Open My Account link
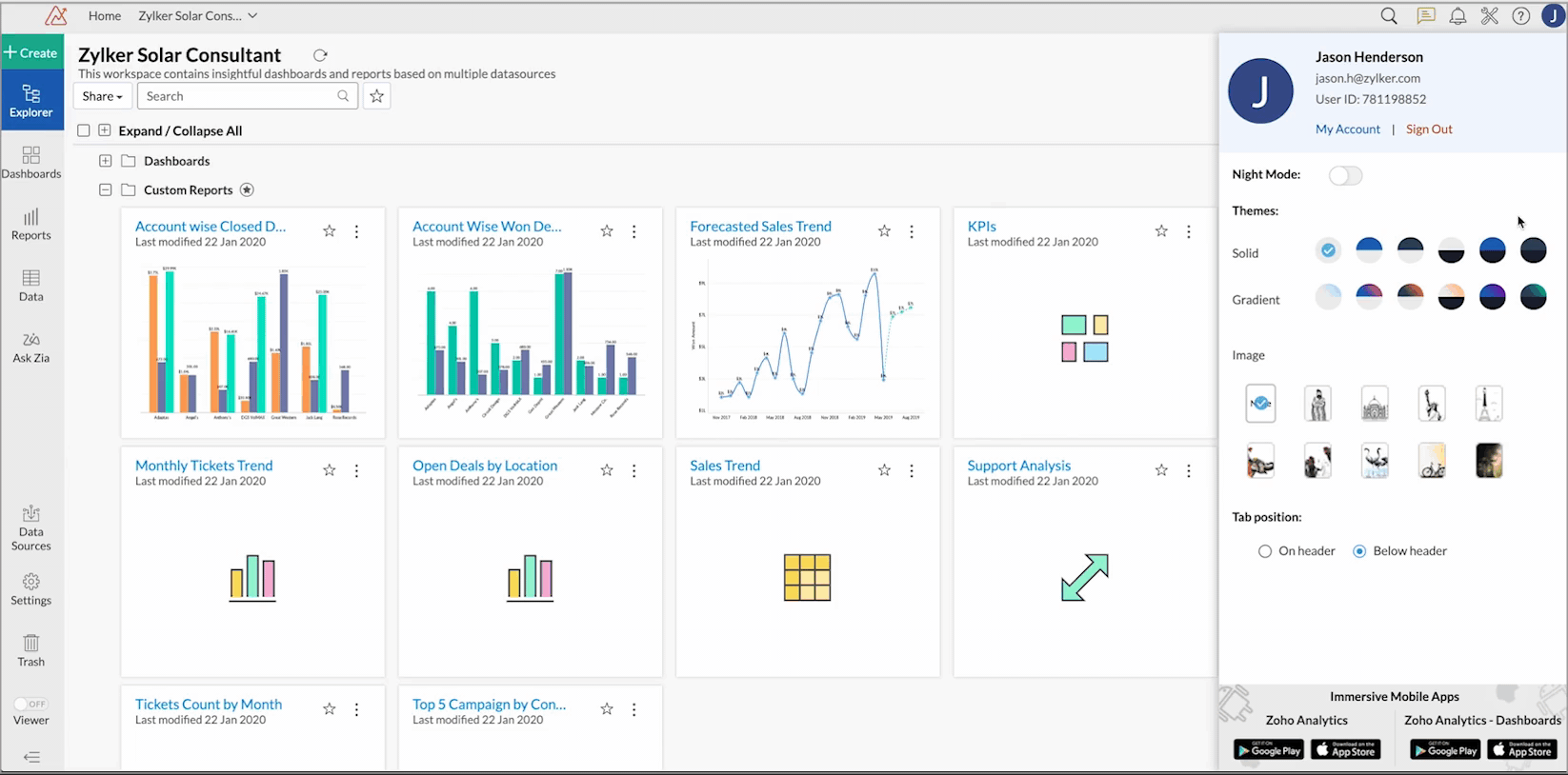This screenshot has height=775, width=1568. pyautogui.click(x=1348, y=129)
